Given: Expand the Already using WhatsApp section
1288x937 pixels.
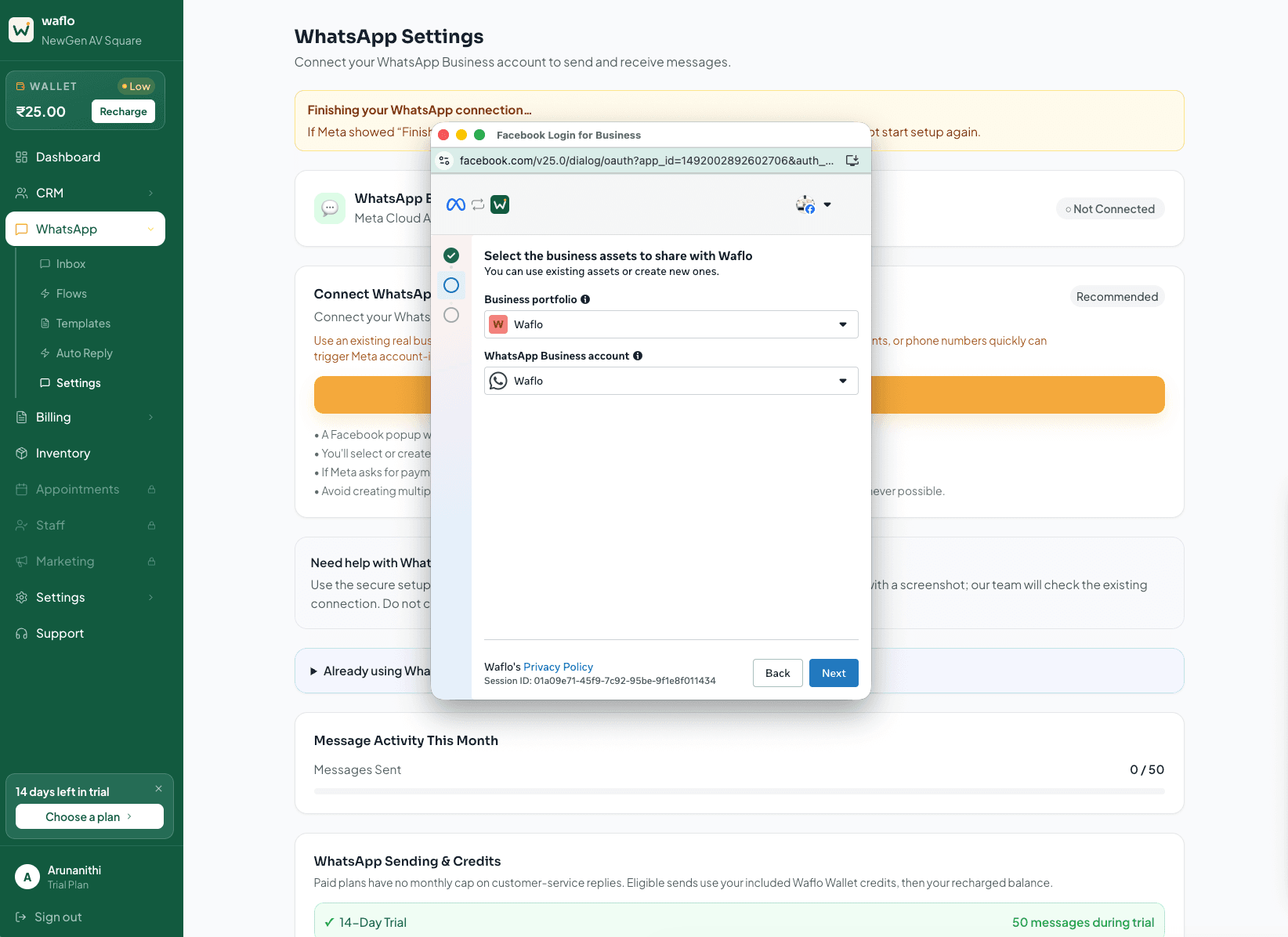Looking at the screenshot, I should [739, 671].
